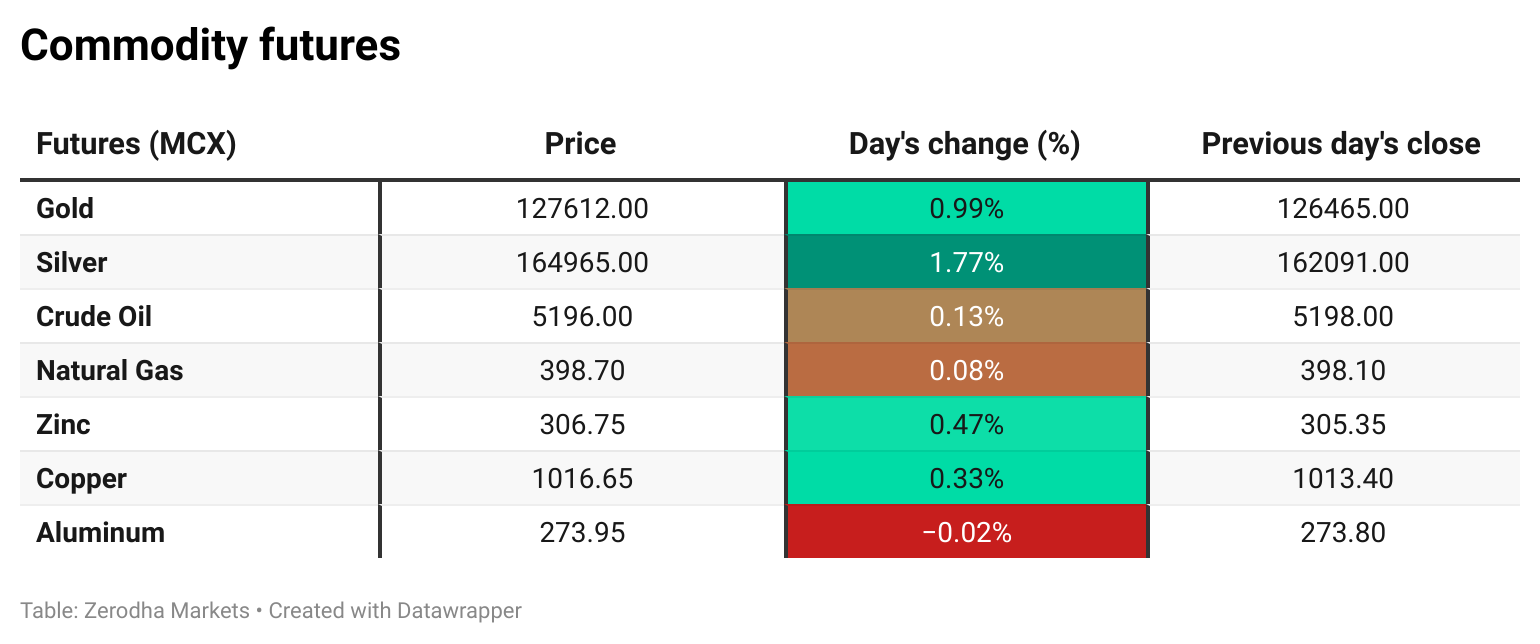Select the Day's change (%) column header
The image size is (1540, 644).
964,144
